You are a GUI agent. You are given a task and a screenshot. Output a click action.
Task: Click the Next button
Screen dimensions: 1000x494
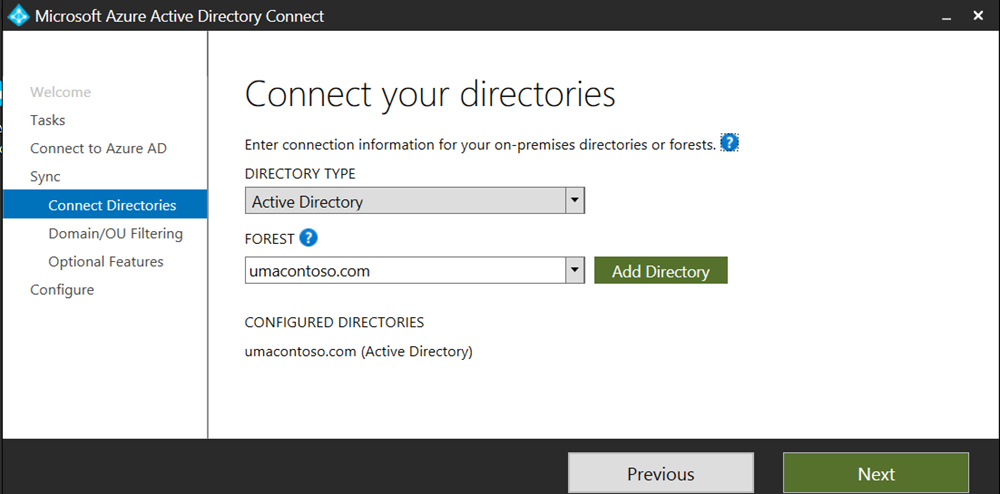tap(876, 474)
